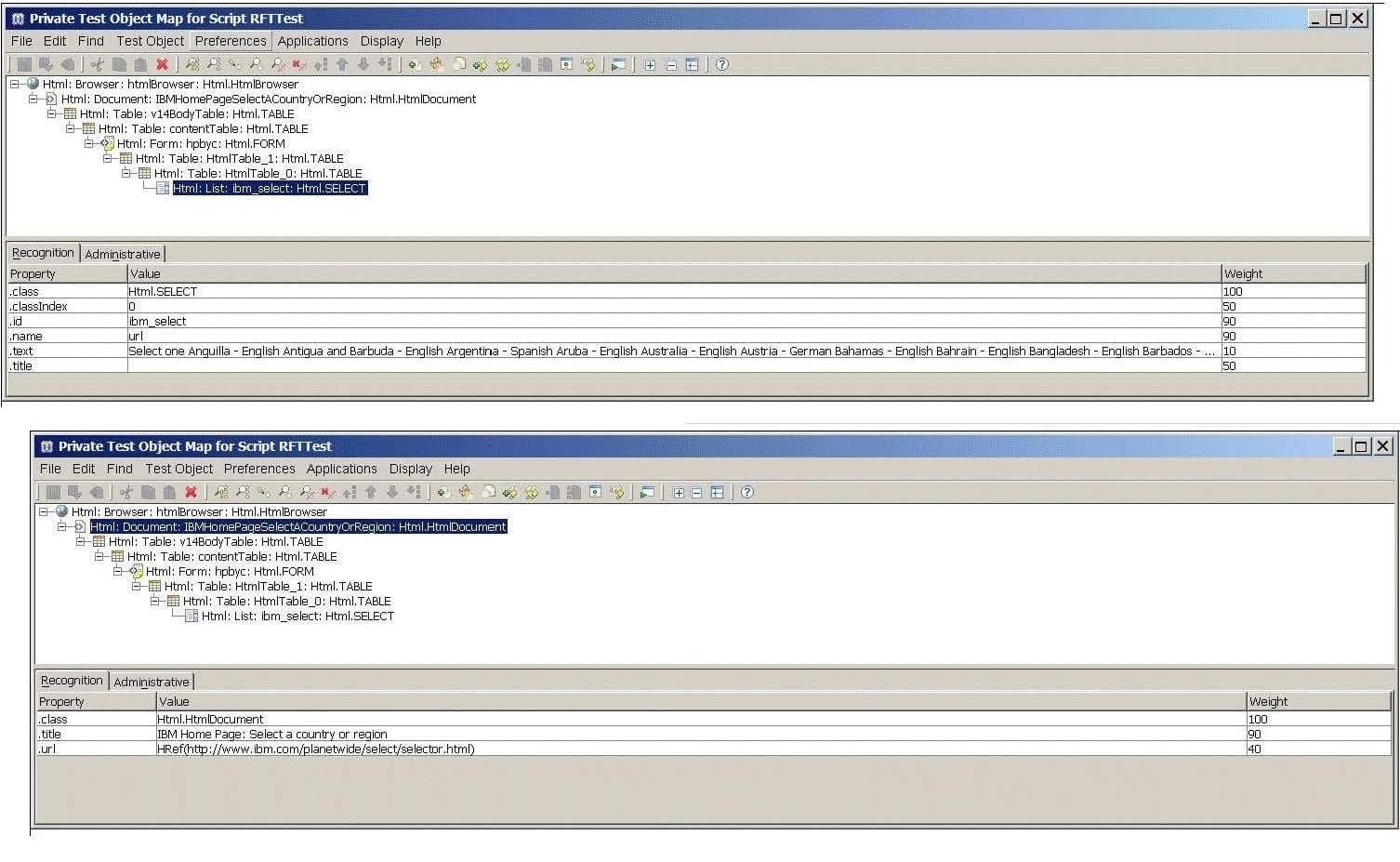Switch to Administrative tab in the lower window

tap(152, 682)
